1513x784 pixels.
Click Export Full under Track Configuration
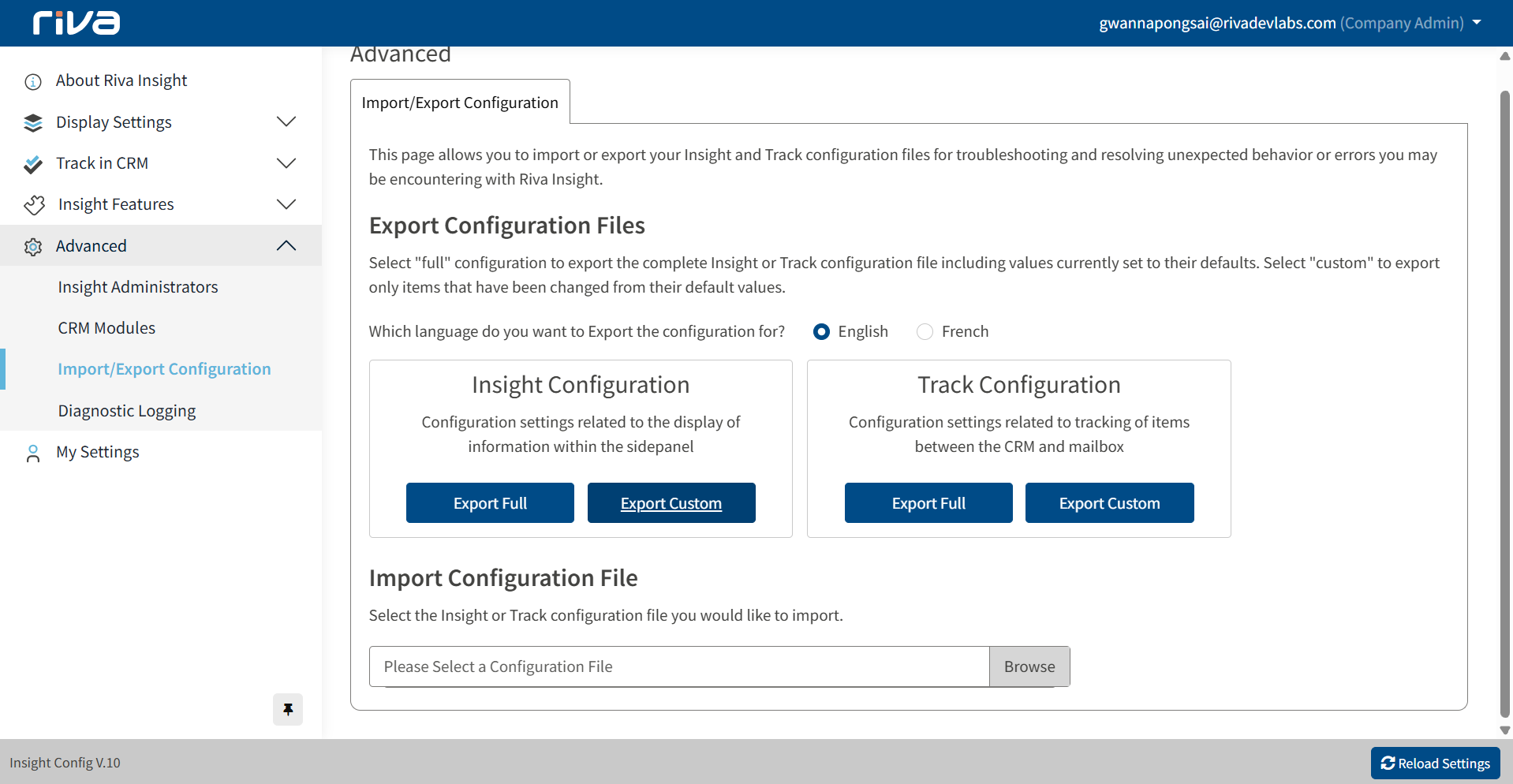pos(928,503)
